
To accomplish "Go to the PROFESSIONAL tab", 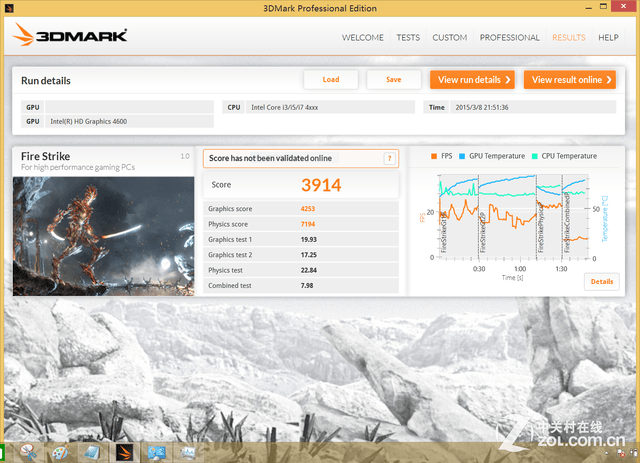I will point(509,38).
